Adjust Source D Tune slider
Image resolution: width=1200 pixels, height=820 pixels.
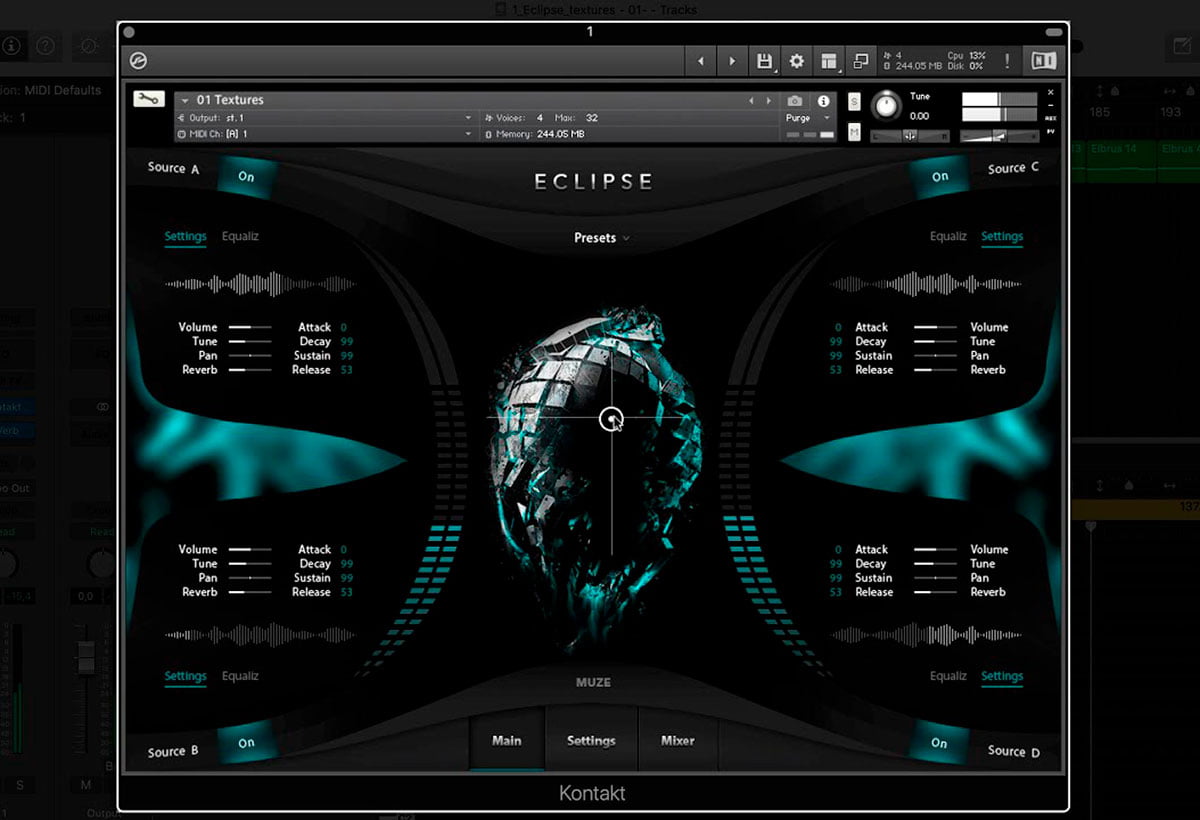[935, 564]
